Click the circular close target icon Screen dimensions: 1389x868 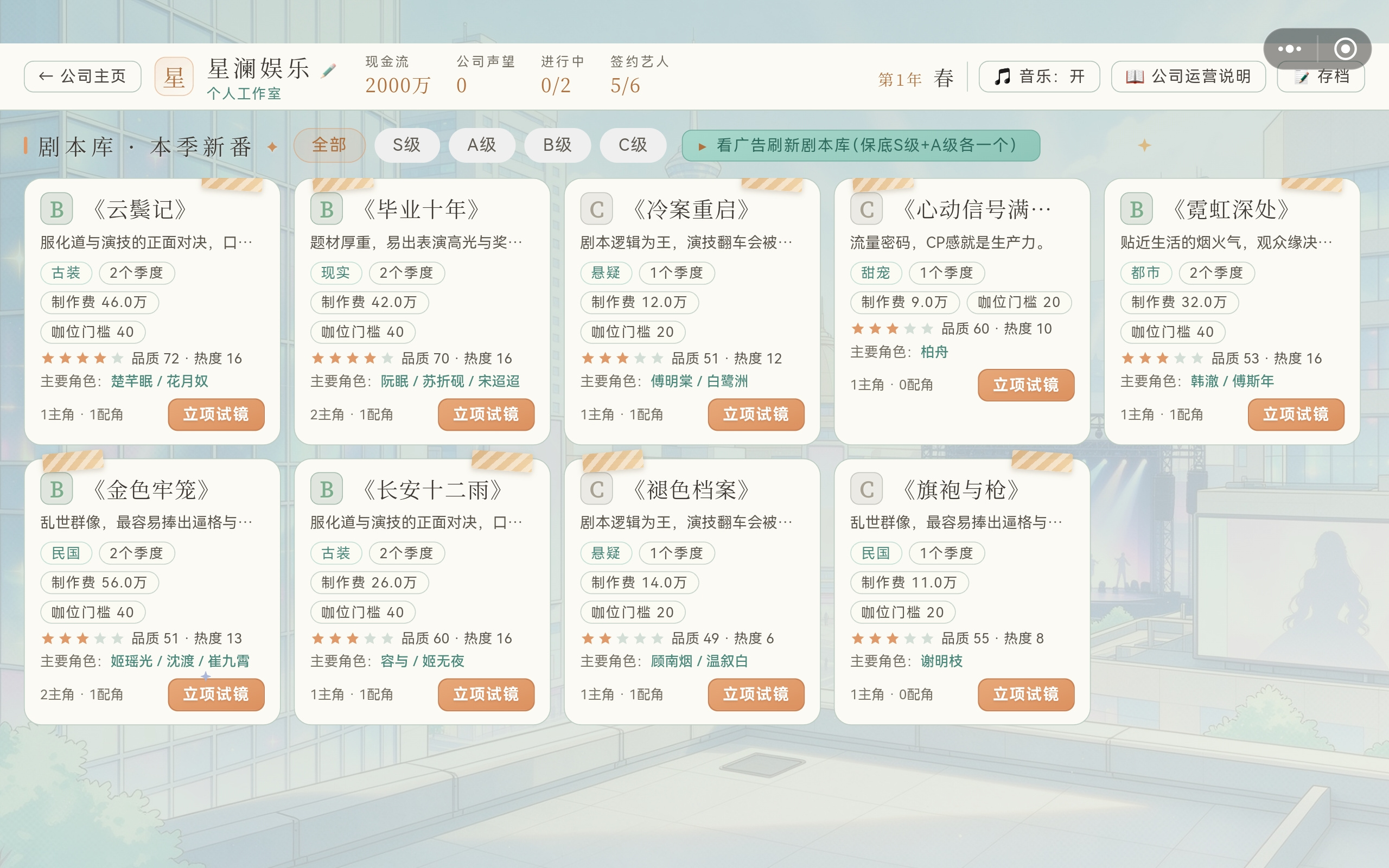pos(1345,49)
